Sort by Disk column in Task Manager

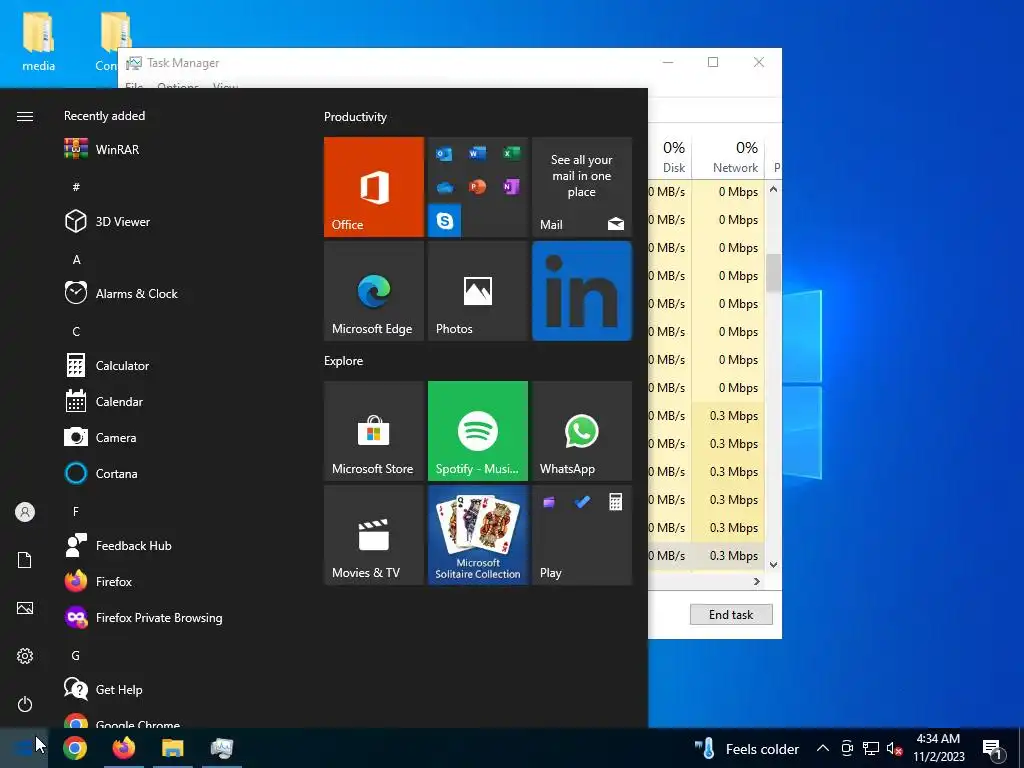tap(671, 157)
